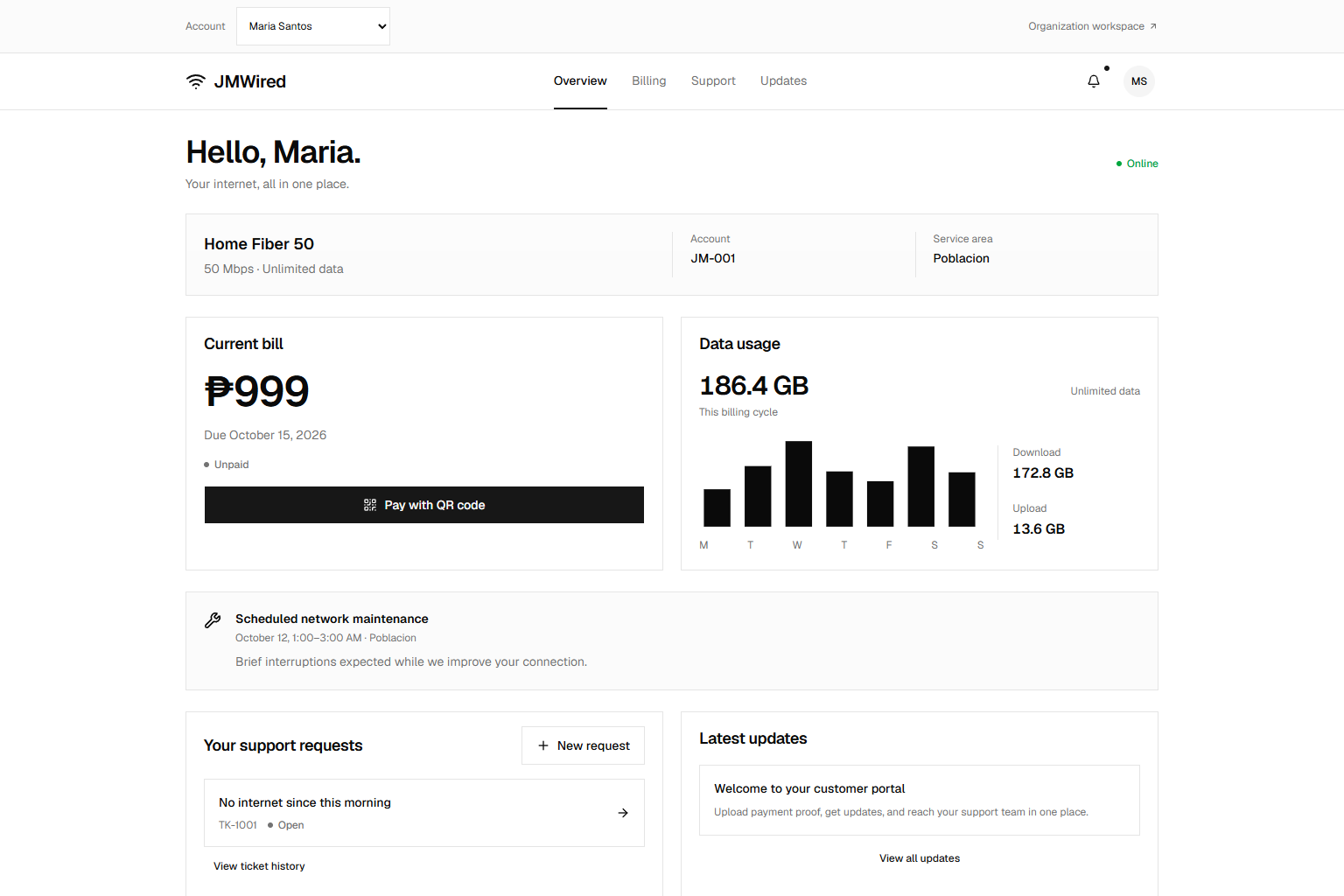1344x896 pixels.
Task: Open the Organization workspace link
Action: pyautogui.click(x=1093, y=26)
